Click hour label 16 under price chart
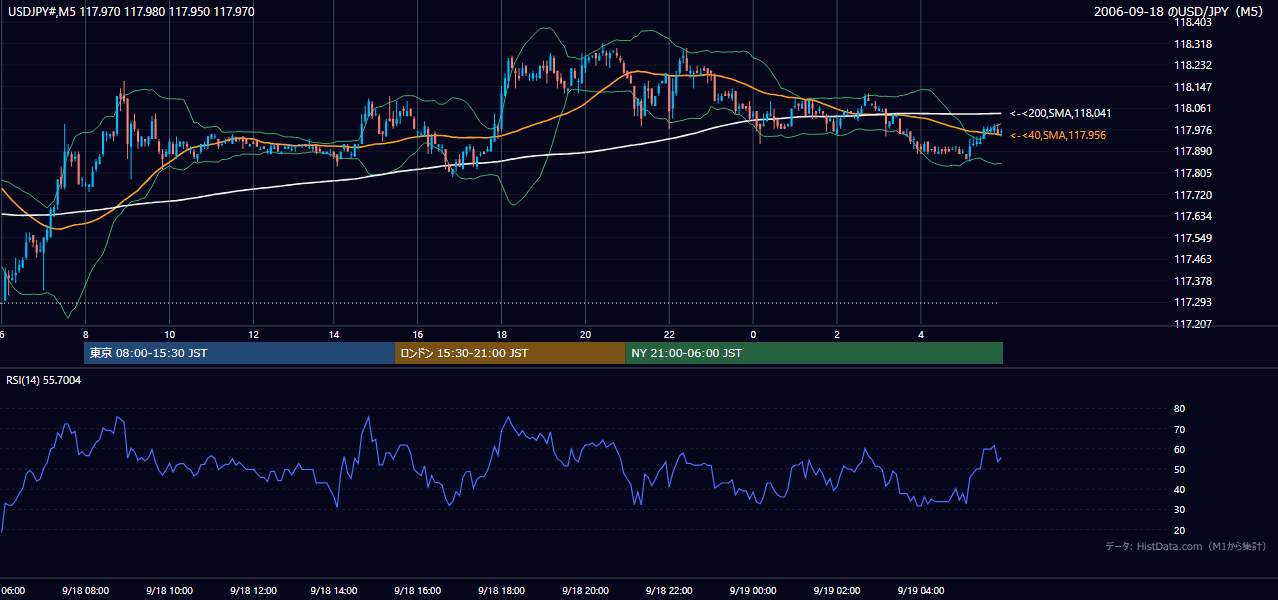 [x=419, y=334]
